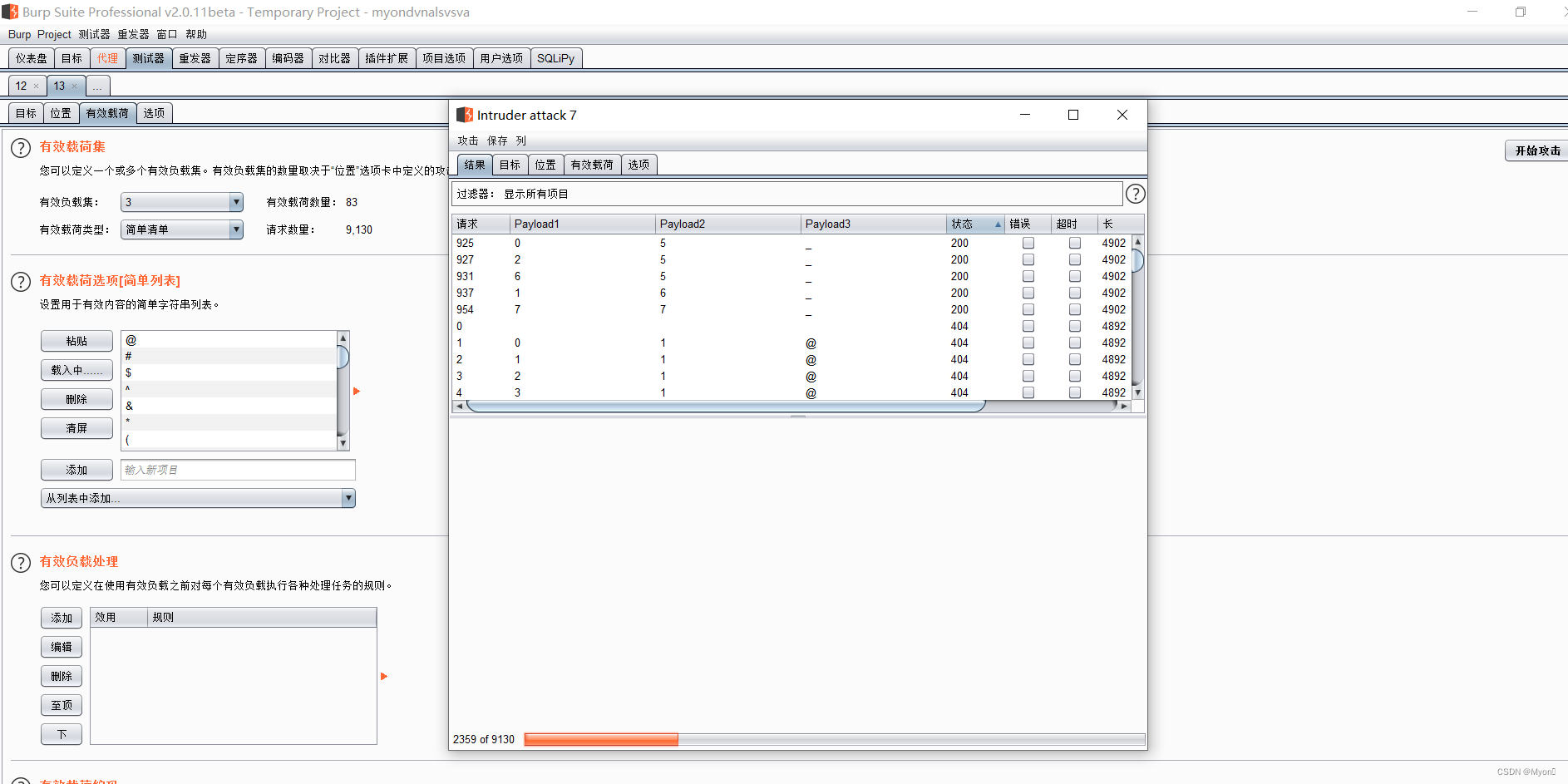
Task: Open help for 有效载荷选项 simple list section
Action: pyautogui.click(x=21, y=282)
